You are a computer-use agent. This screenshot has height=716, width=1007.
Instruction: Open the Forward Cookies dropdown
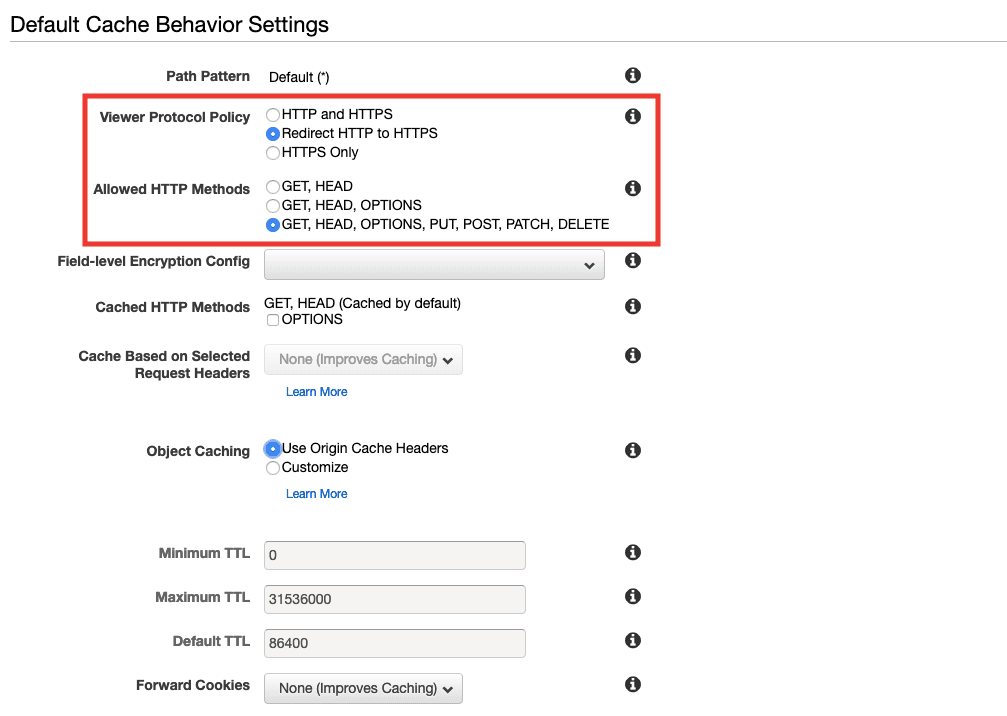363,688
